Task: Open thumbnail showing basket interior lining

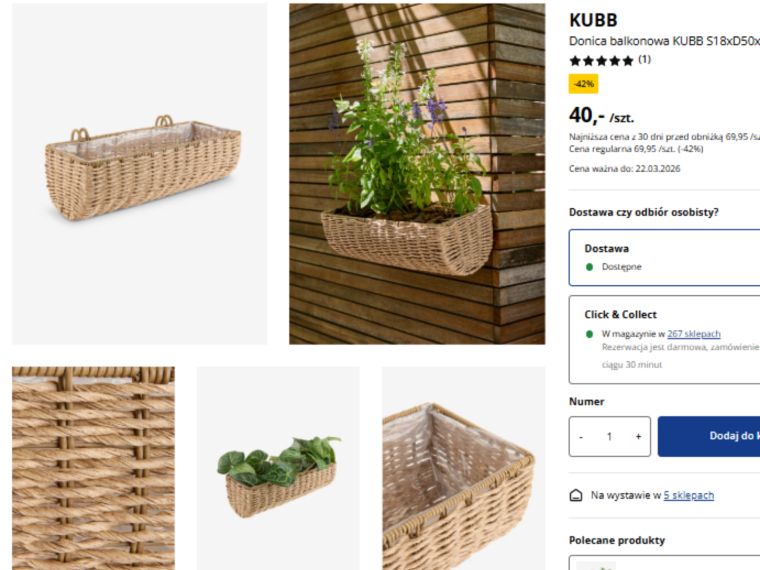Action: 464,468
